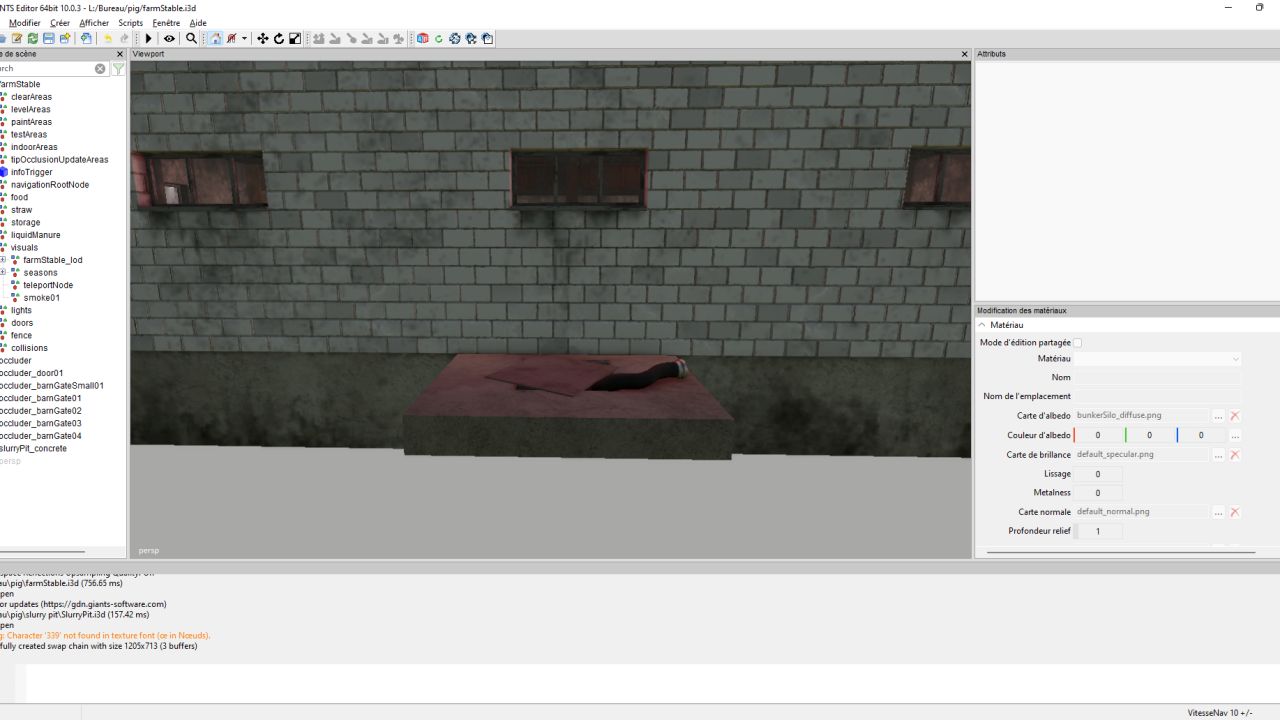
Task: Select the navigationRootNode item
Action: (x=50, y=185)
